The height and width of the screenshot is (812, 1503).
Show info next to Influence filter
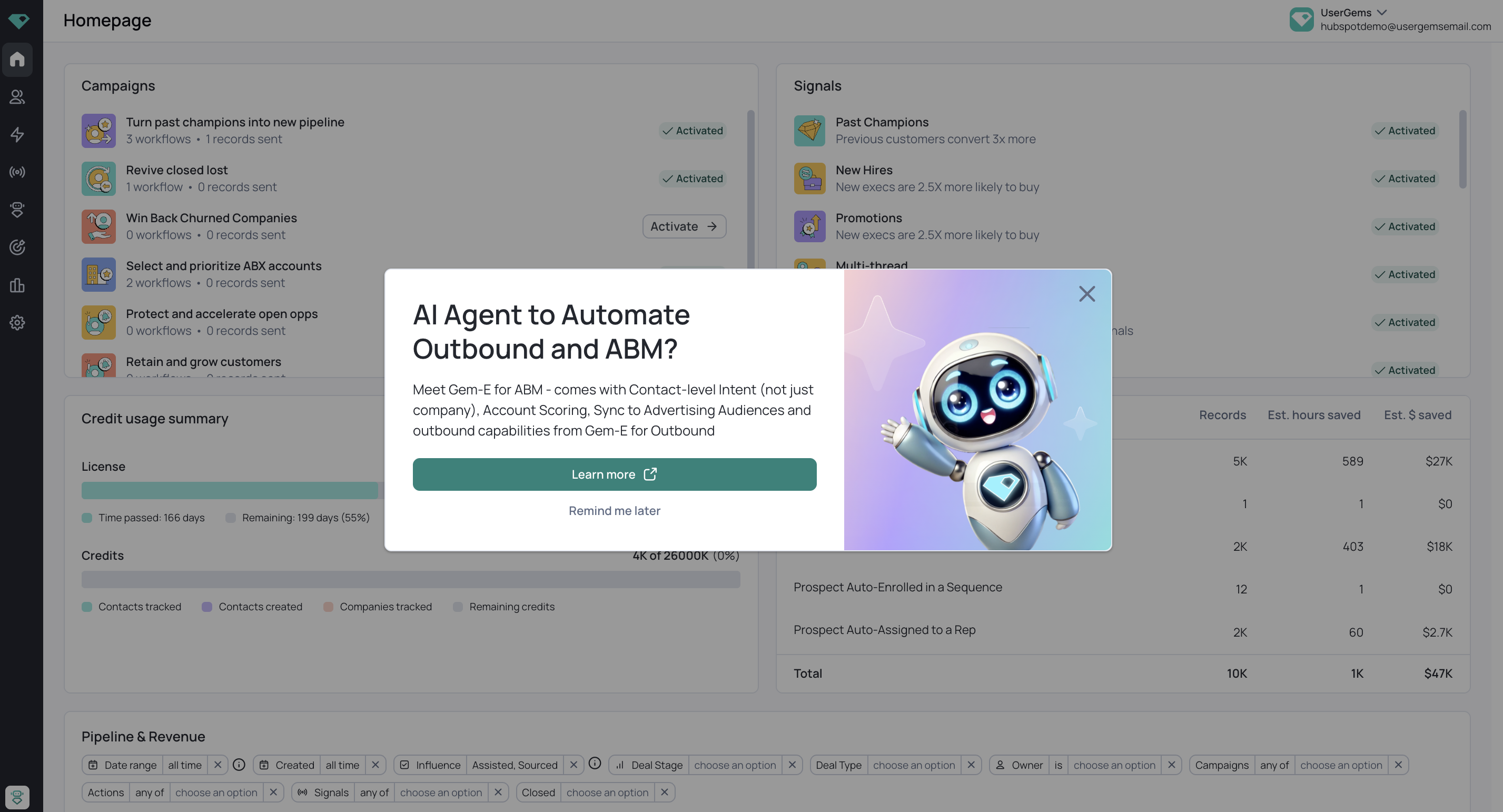point(595,763)
